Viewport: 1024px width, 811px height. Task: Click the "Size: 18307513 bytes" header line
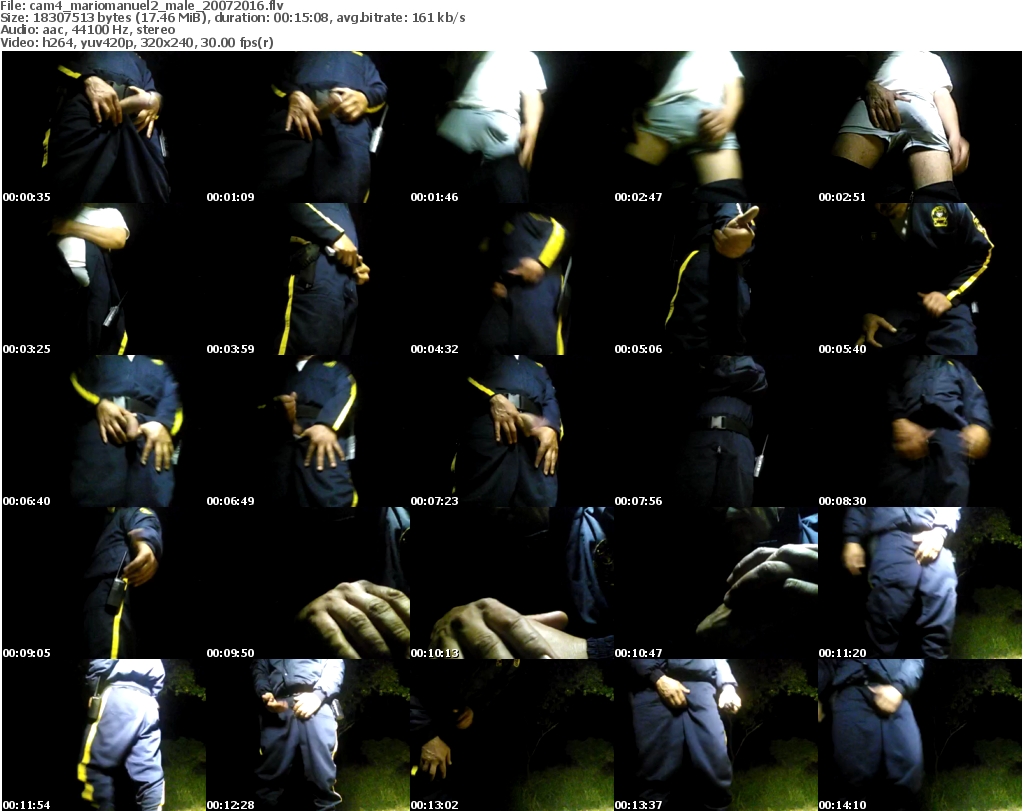(232, 18)
